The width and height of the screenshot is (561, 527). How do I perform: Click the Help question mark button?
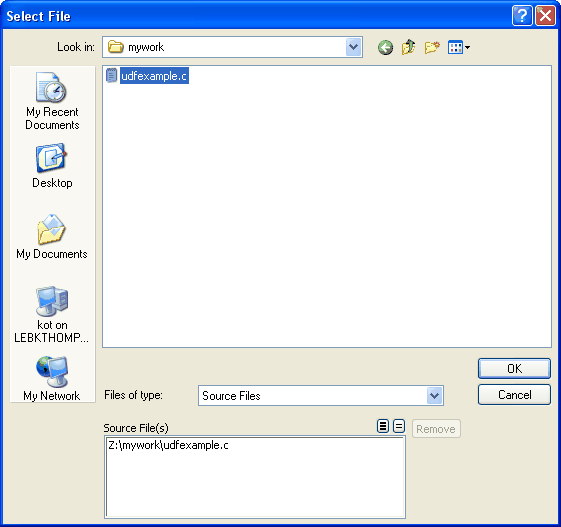pyautogui.click(x=522, y=16)
